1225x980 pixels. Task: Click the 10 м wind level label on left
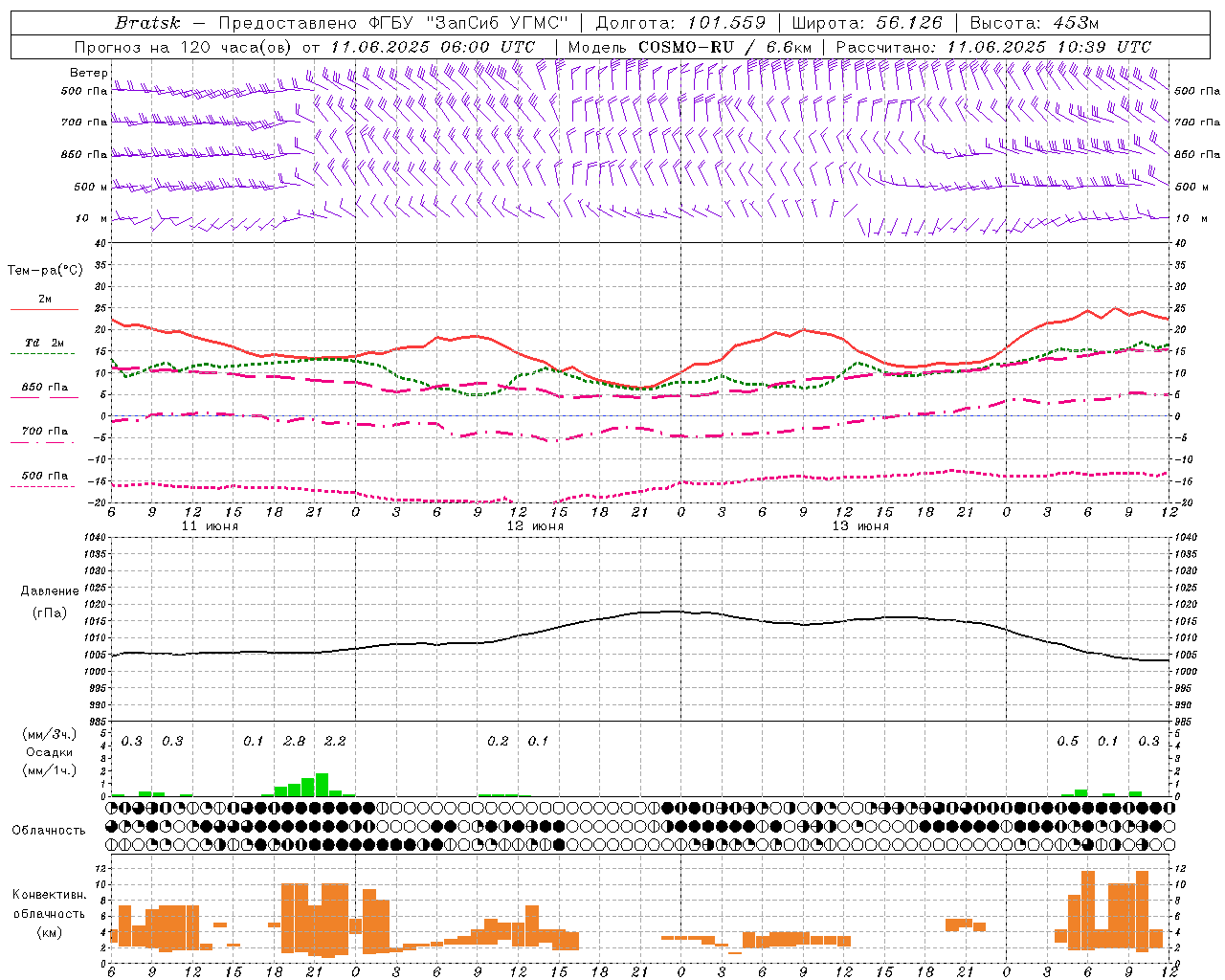click(x=92, y=218)
